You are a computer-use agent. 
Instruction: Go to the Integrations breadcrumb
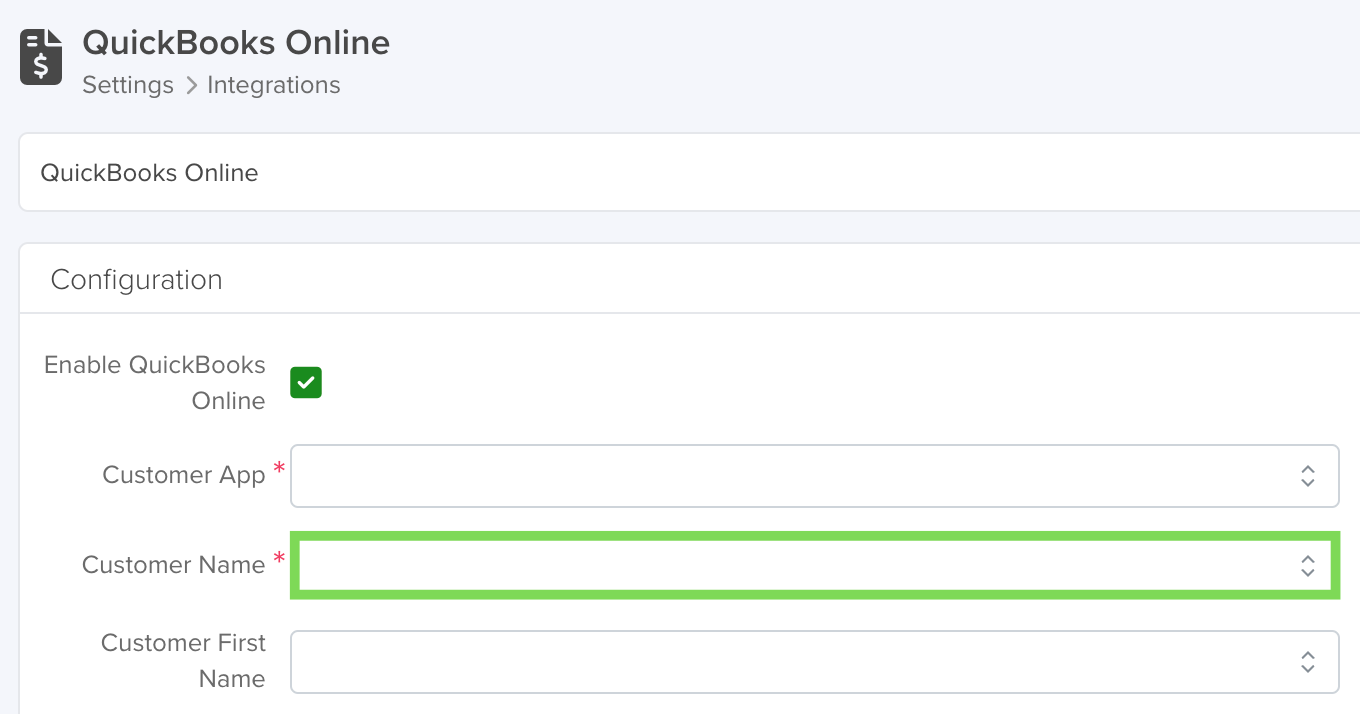tap(273, 86)
